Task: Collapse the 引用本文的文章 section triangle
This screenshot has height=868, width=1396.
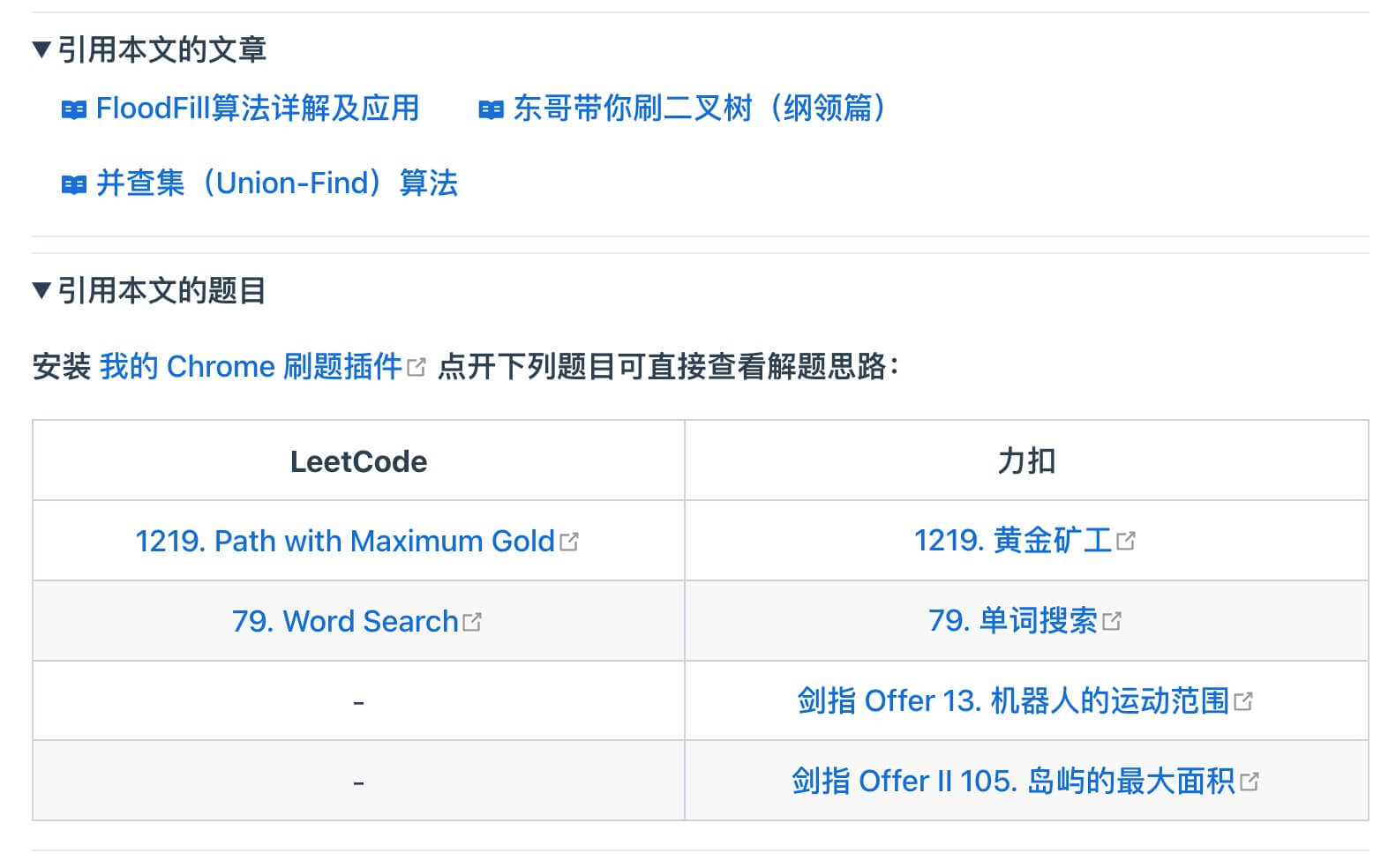Action: (x=41, y=50)
